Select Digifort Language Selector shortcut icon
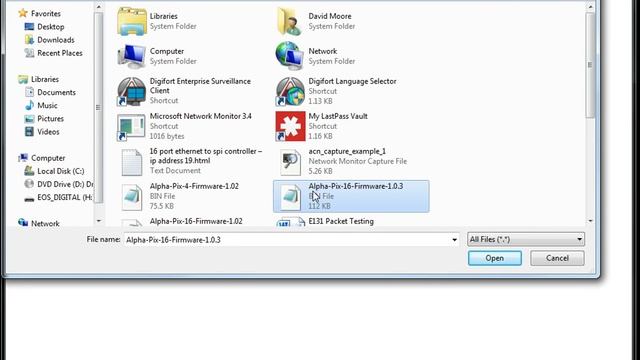 tap(290, 91)
